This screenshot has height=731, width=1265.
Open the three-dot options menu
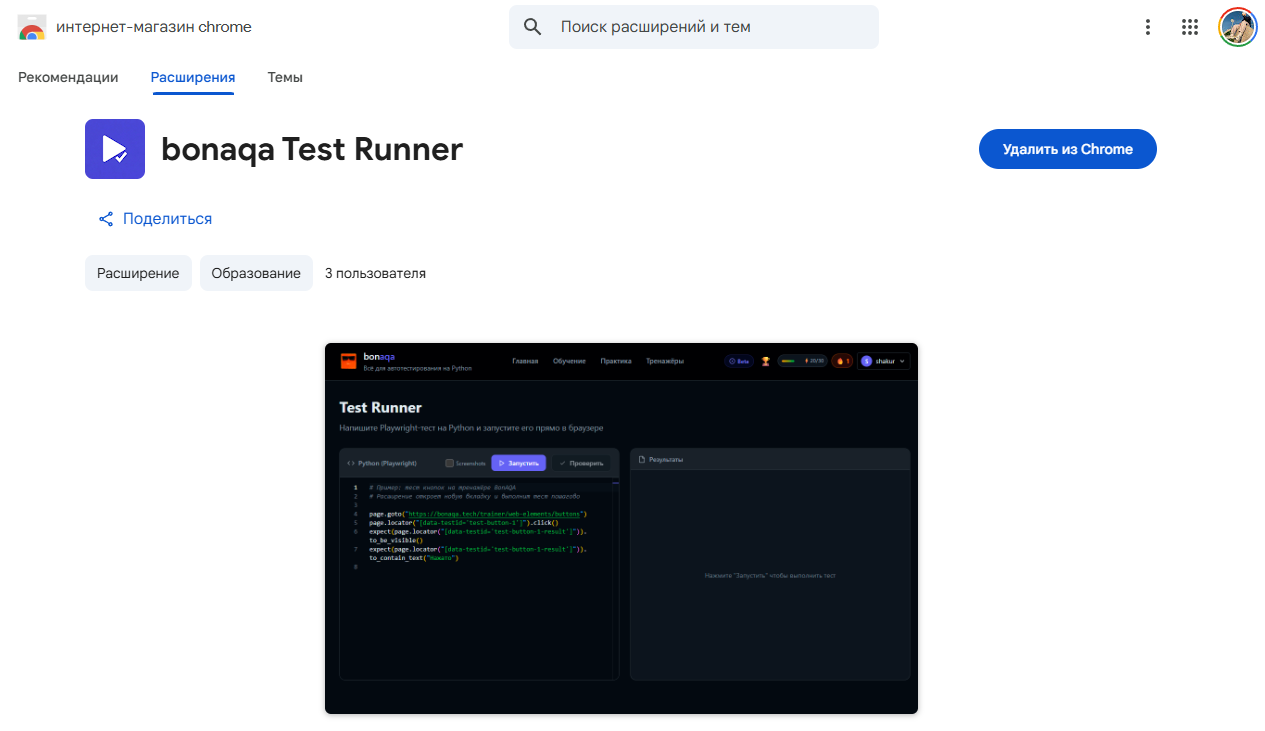(x=1148, y=27)
